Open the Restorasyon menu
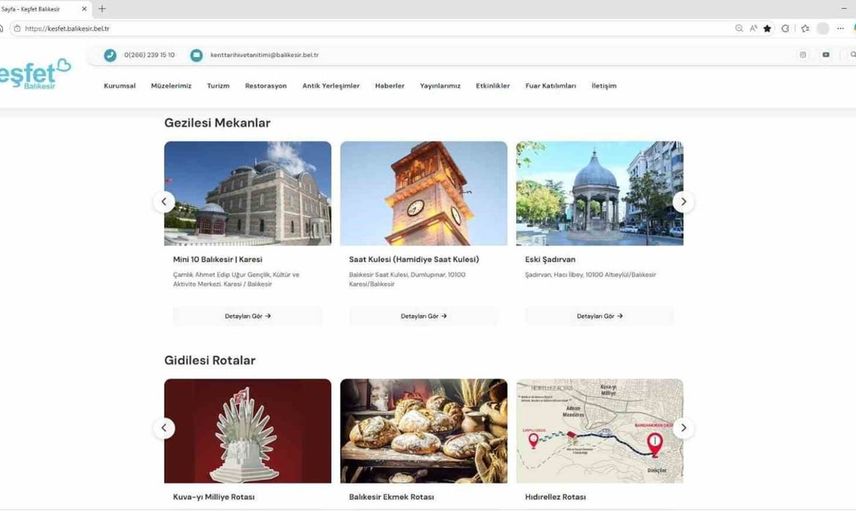 pos(266,86)
